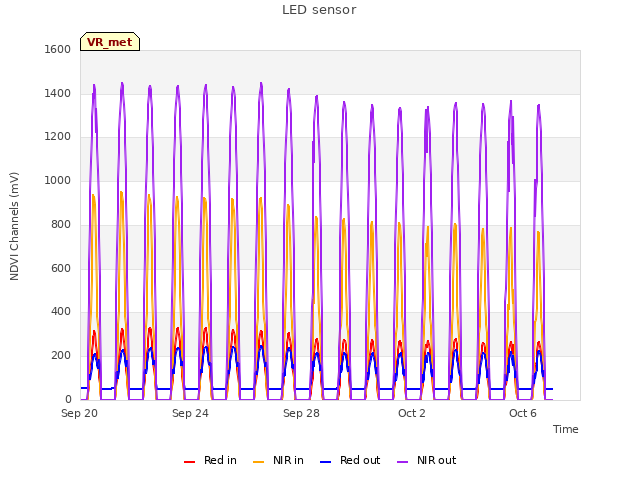The width and height of the screenshot is (640, 480).
Task: Click the Sep 28 x-axis tick label
Action: (x=301, y=413)
